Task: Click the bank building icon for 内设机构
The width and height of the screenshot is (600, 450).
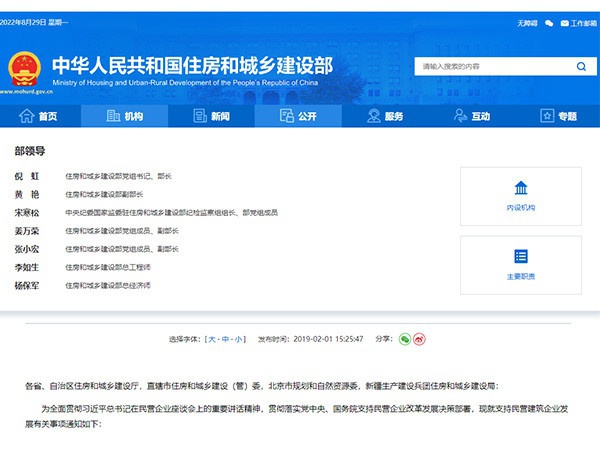Action: (x=521, y=188)
